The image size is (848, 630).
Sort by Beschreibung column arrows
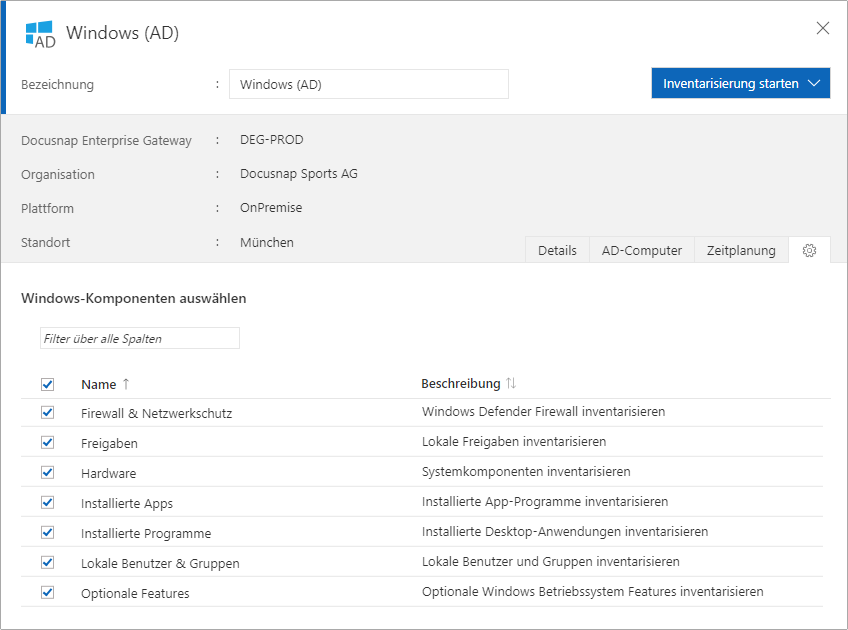pyautogui.click(x=511, y=383)
